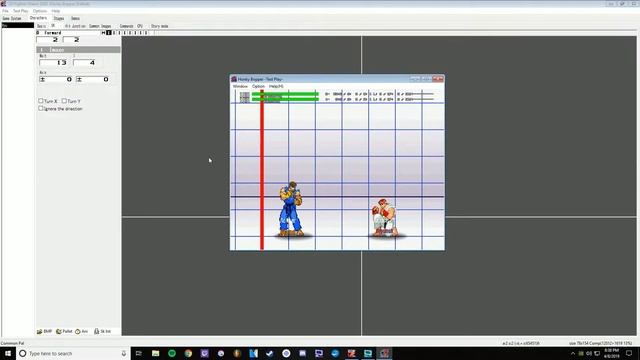The width and height of the screenshot is (640, 360).
Task: Click the first ±0 axis offset field
Action: tap(56, 79)
